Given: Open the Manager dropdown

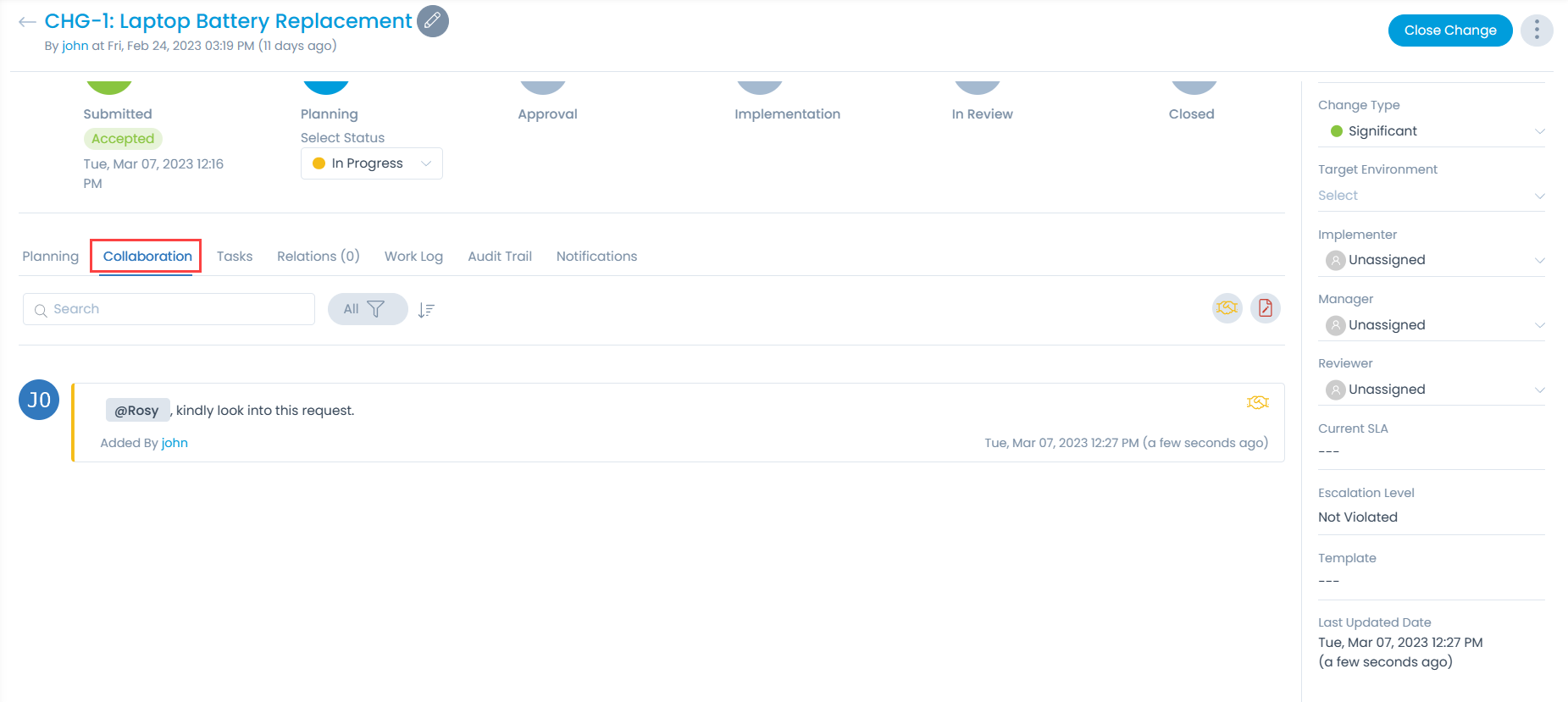Looking at the screenshot, I should (1432, 325).
